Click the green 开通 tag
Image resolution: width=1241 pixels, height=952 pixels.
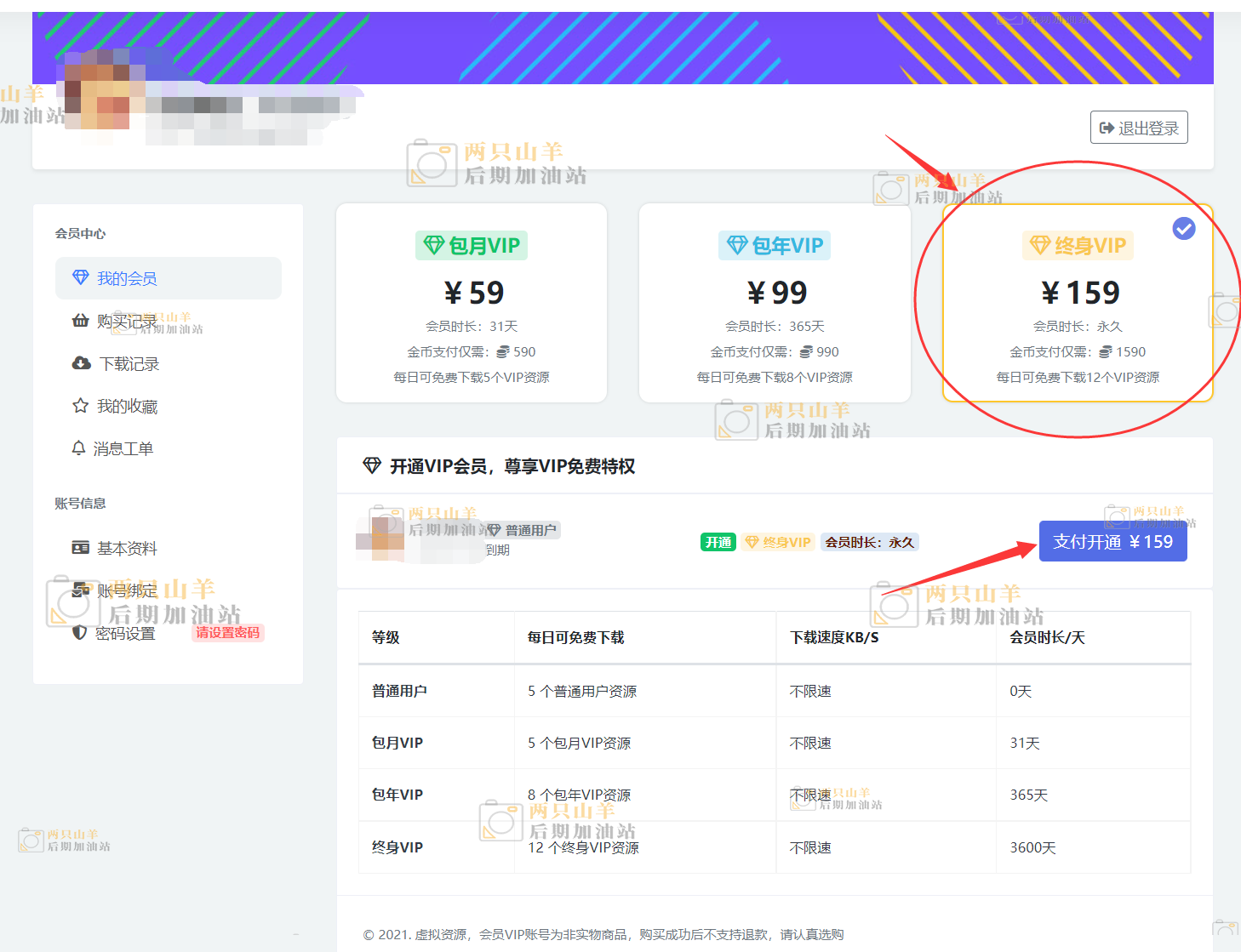pos(718,542)
